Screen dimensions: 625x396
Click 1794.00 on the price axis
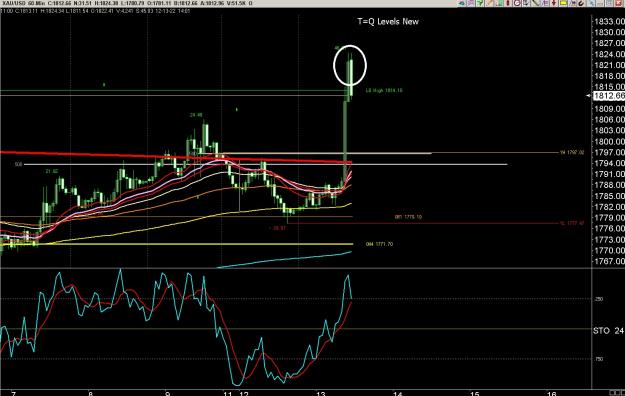(x=609, y=163)
